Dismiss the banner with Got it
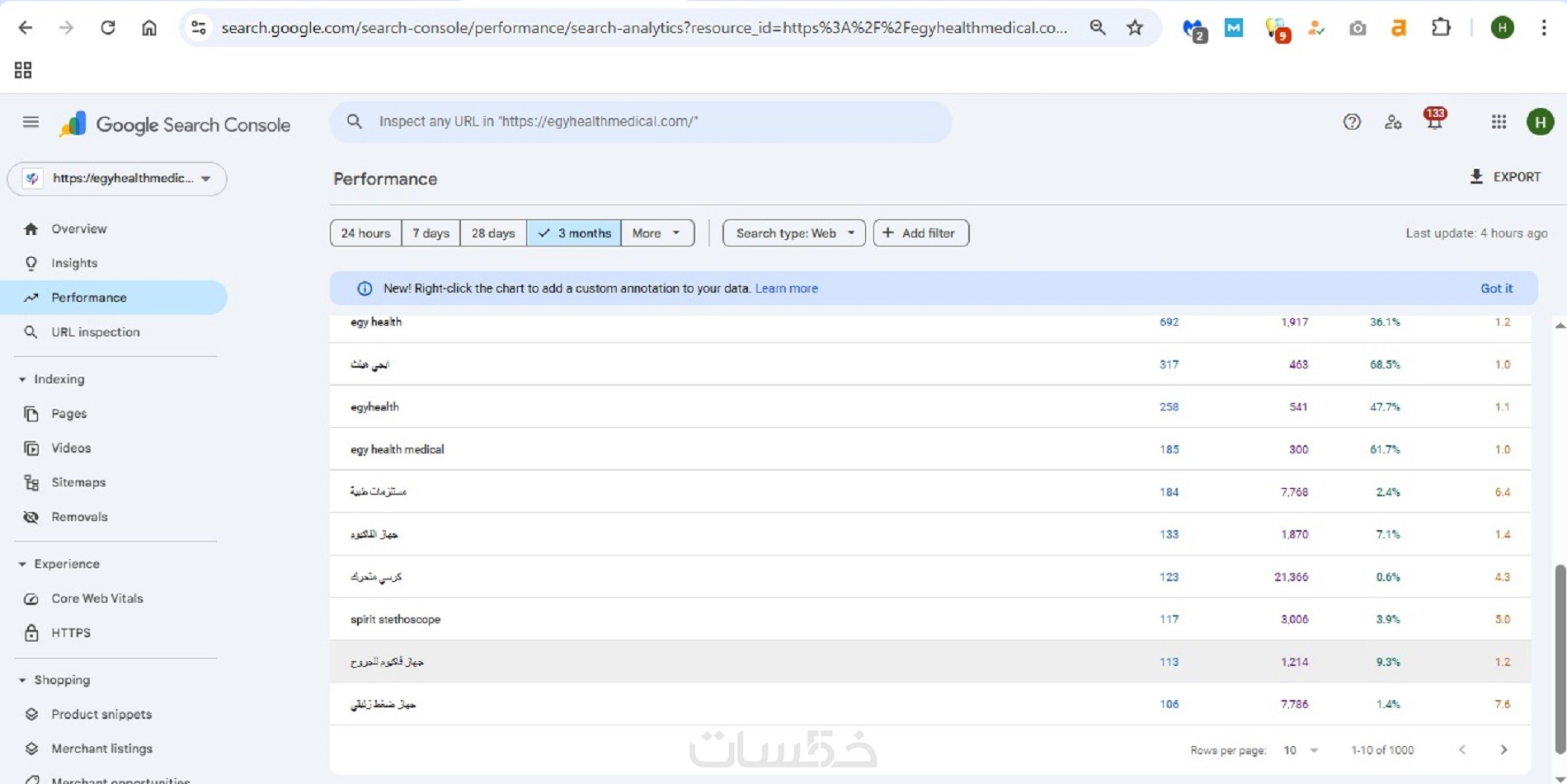 pyautogui.click(x=1496, y=289)
